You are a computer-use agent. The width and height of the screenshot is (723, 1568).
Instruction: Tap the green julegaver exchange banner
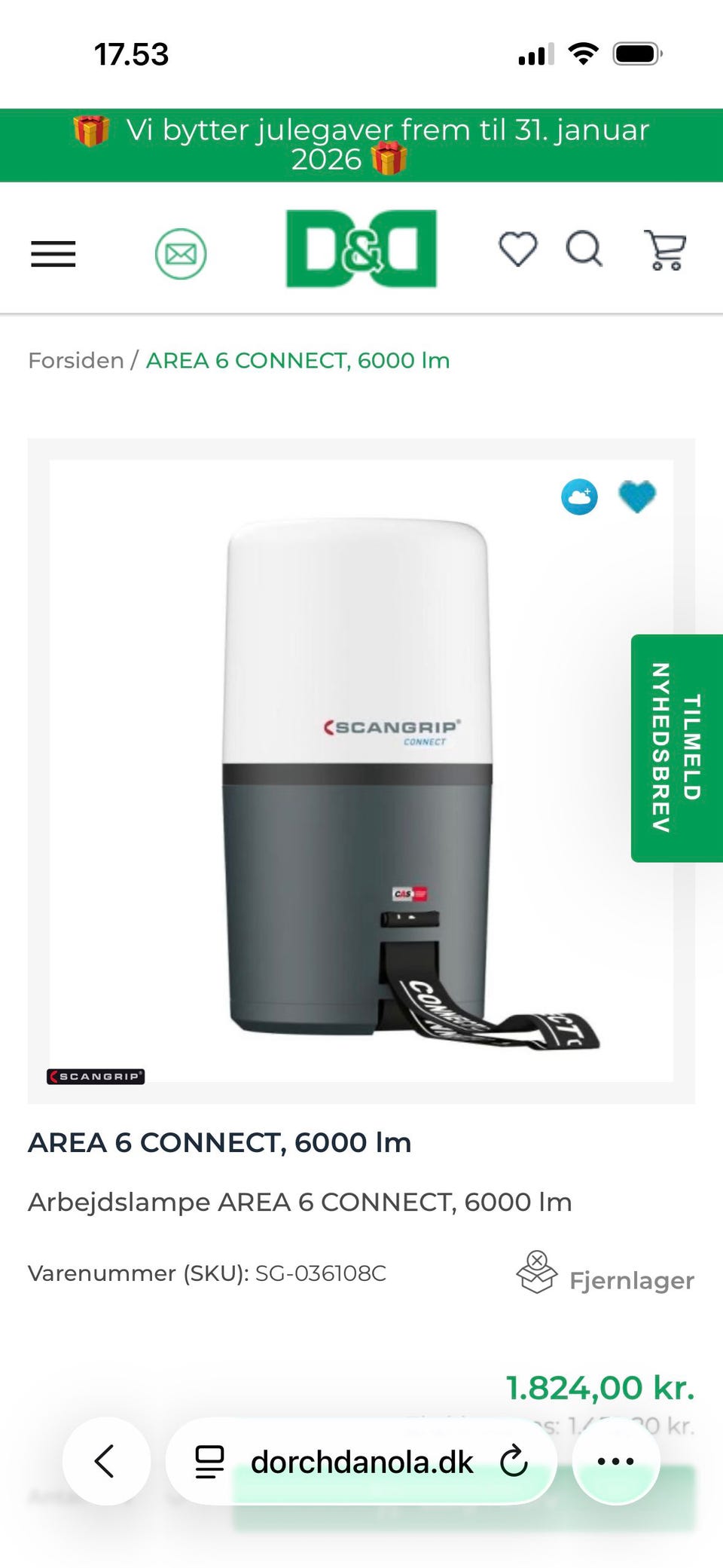tap(361, 145)
